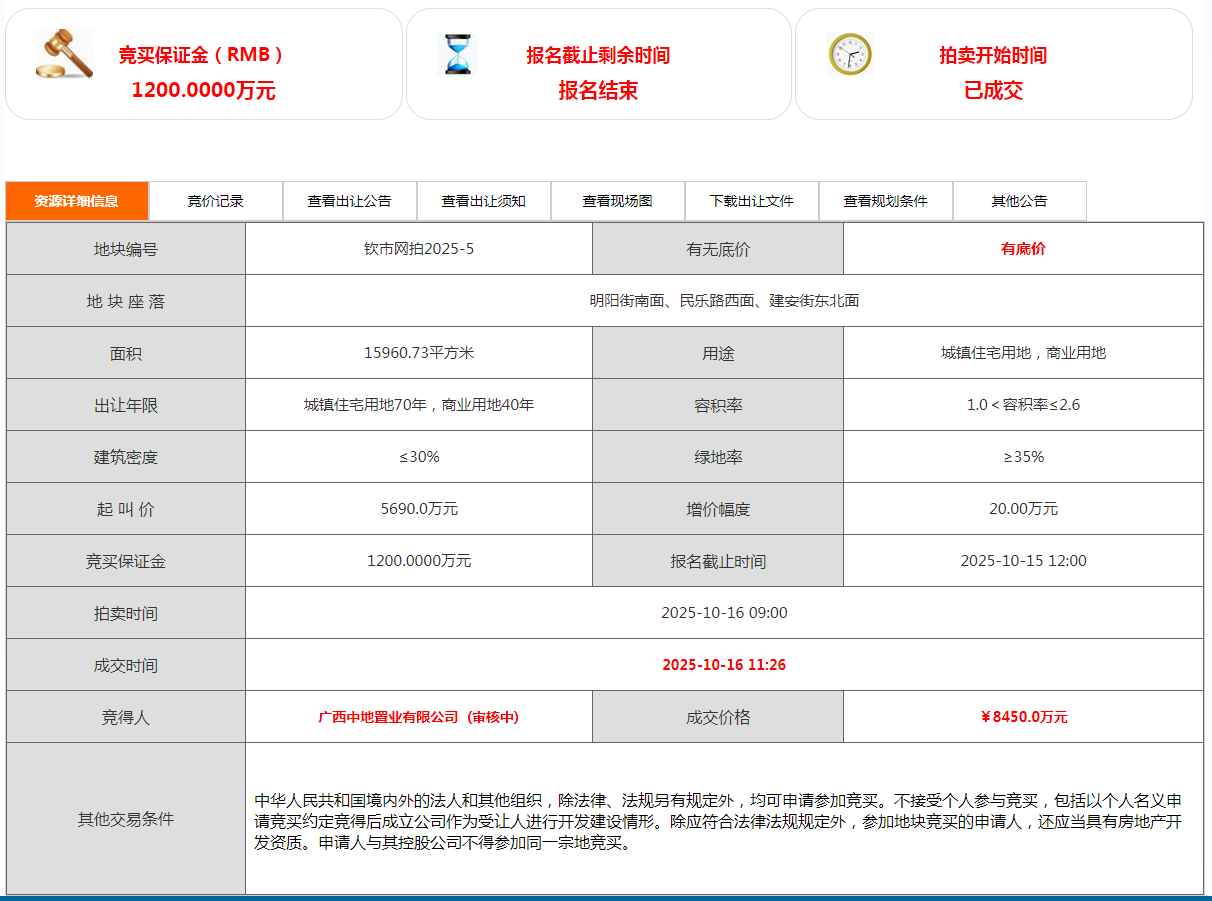Click the red 有底价 value
Image resolution: width=1212 pixels, height=901 pixels.
point(1023,249)
